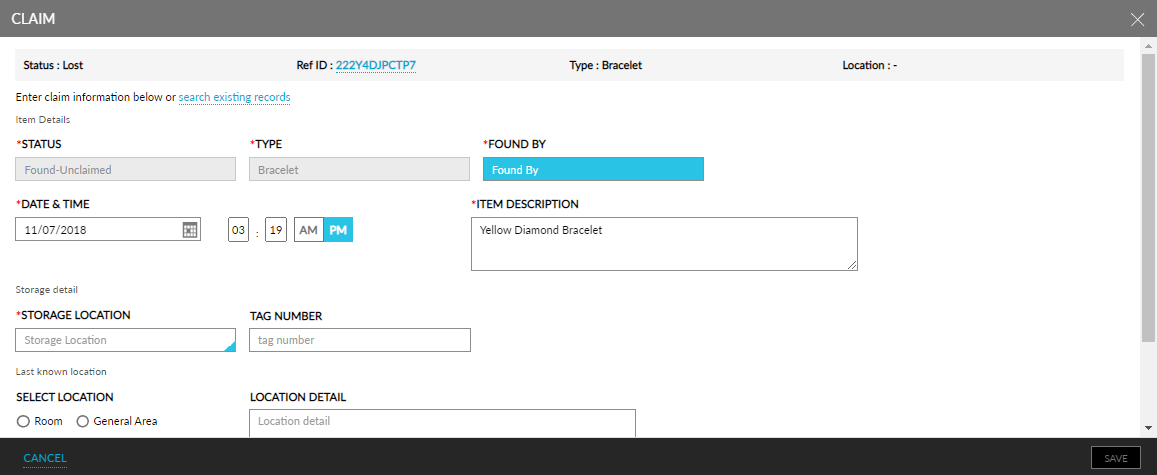Click into the tag number field

coord(359,340)
